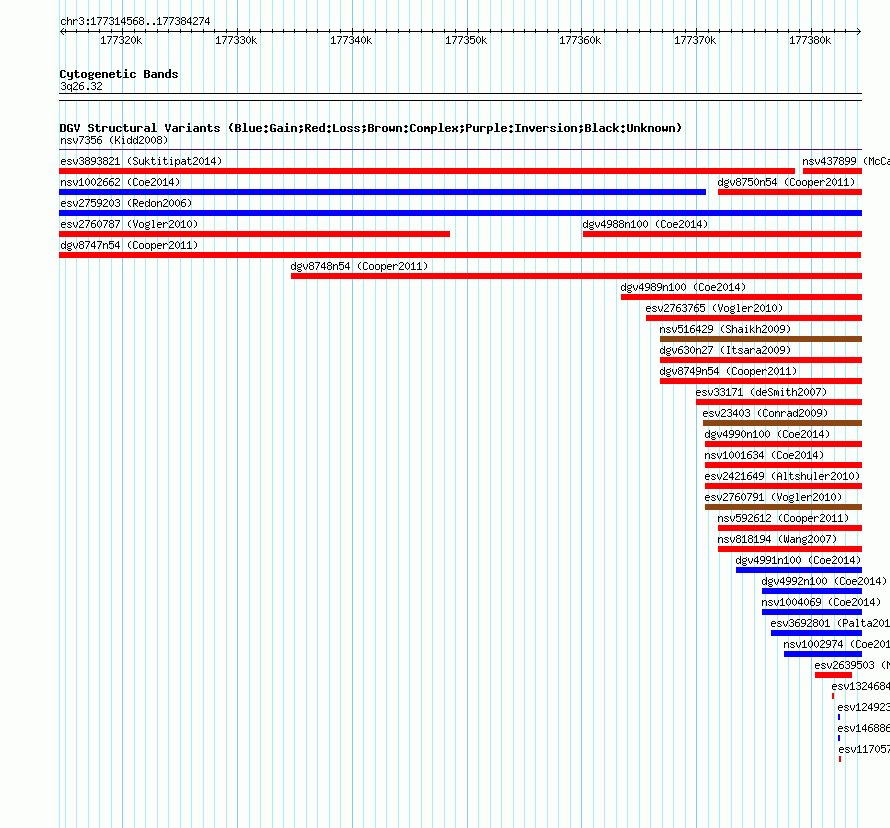Viewport: 890px width, 828px height.
Task: Open the esv3692801 variant label
Action: tap(830, 623)
